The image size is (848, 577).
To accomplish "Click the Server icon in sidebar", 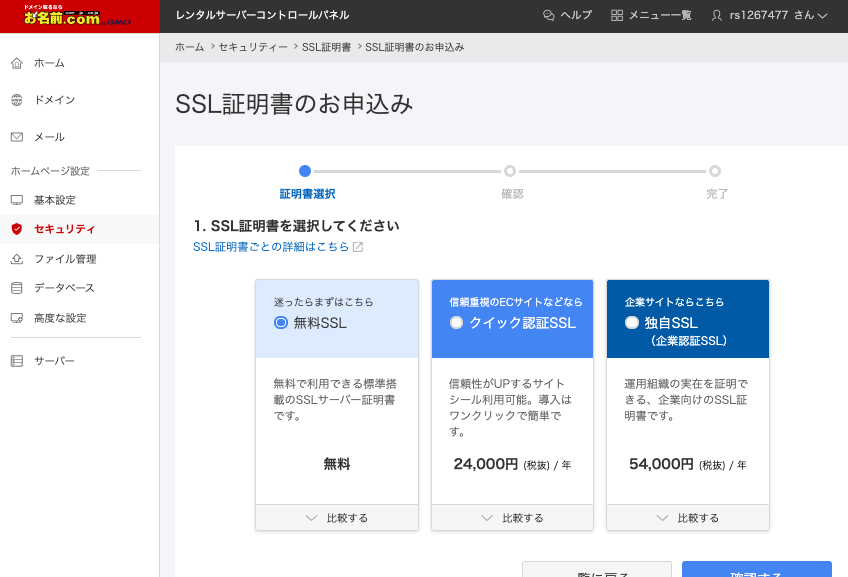I will [16, 361].
